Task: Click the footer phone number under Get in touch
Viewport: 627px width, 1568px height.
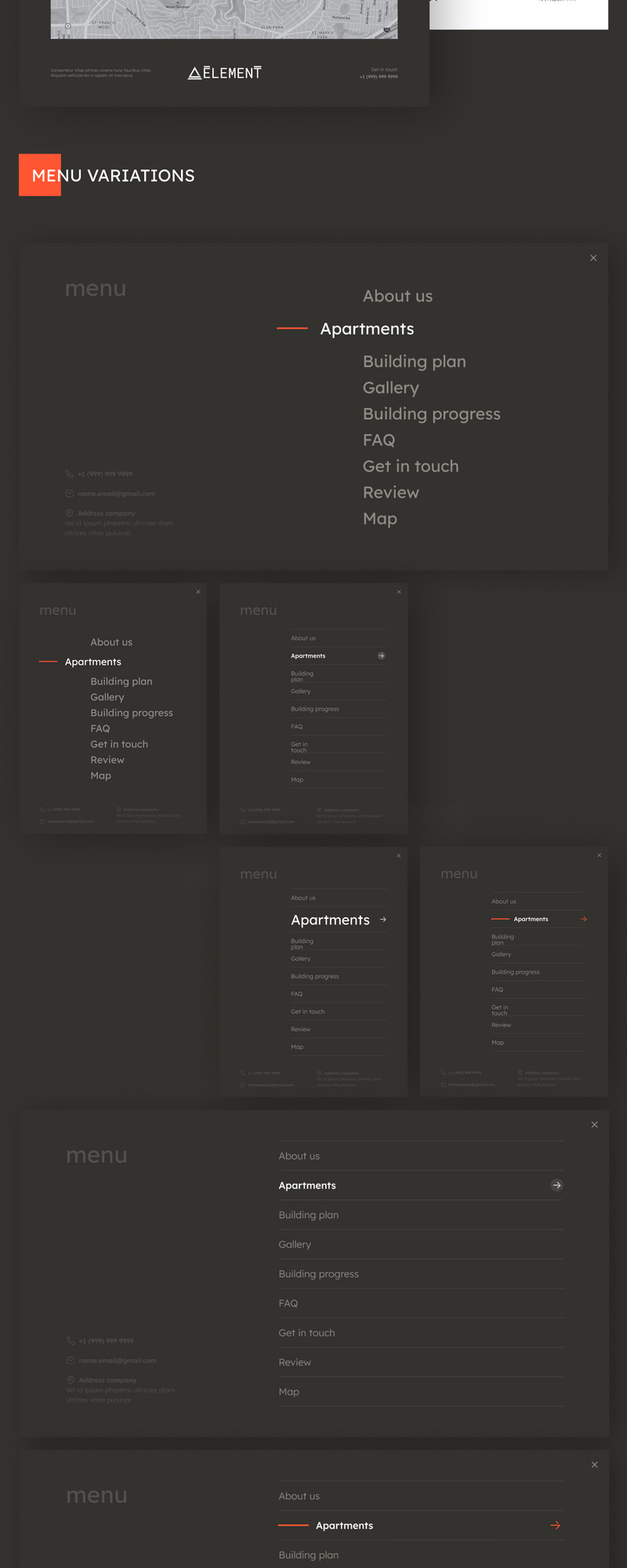Action: point(379,77)
